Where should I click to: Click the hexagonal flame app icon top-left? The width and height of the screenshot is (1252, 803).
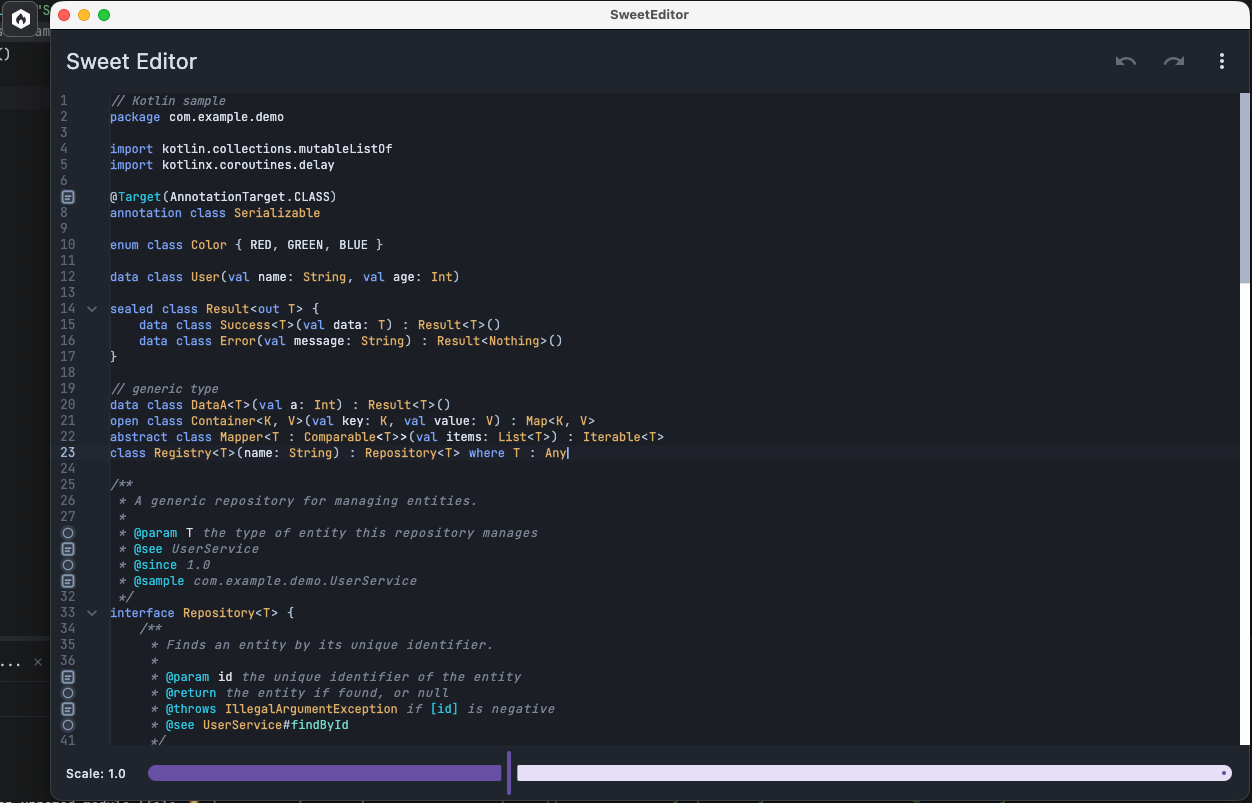tap(21, 20)
